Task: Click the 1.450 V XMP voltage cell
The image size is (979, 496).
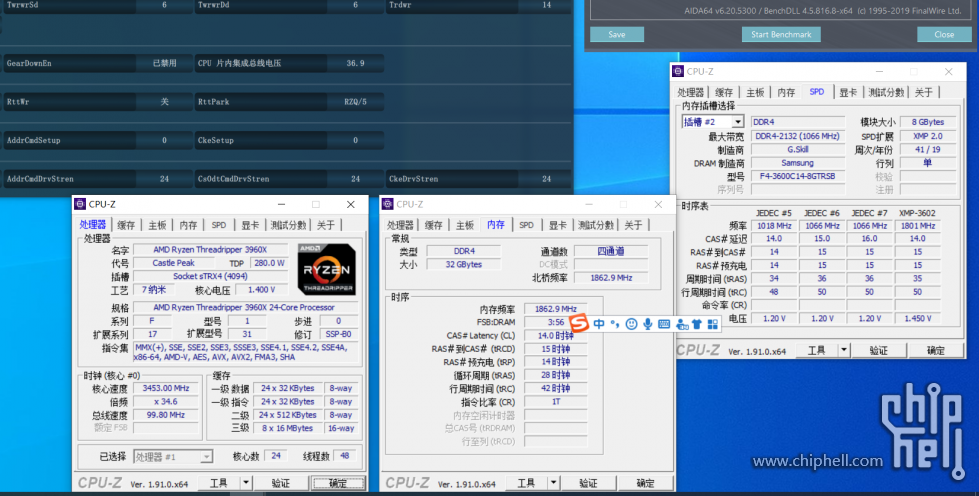Action: pyautogui.click(x=917, y=318)
